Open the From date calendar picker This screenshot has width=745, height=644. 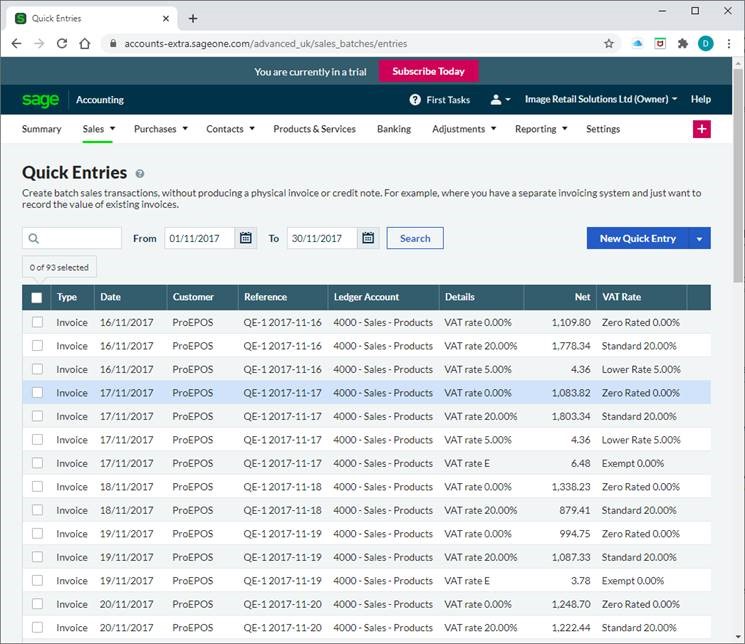tap(246, 238)
